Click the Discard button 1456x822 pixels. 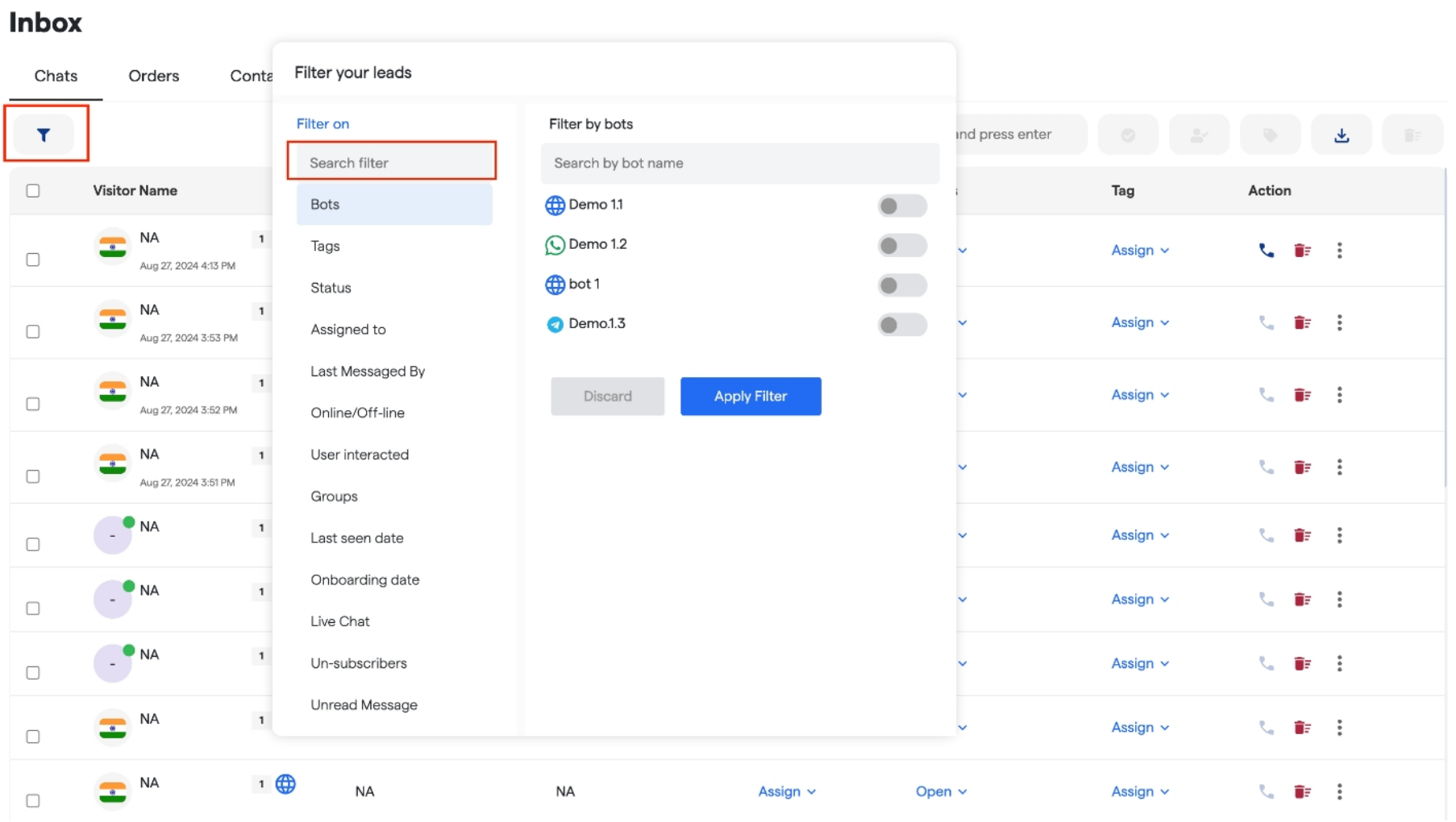607,396
